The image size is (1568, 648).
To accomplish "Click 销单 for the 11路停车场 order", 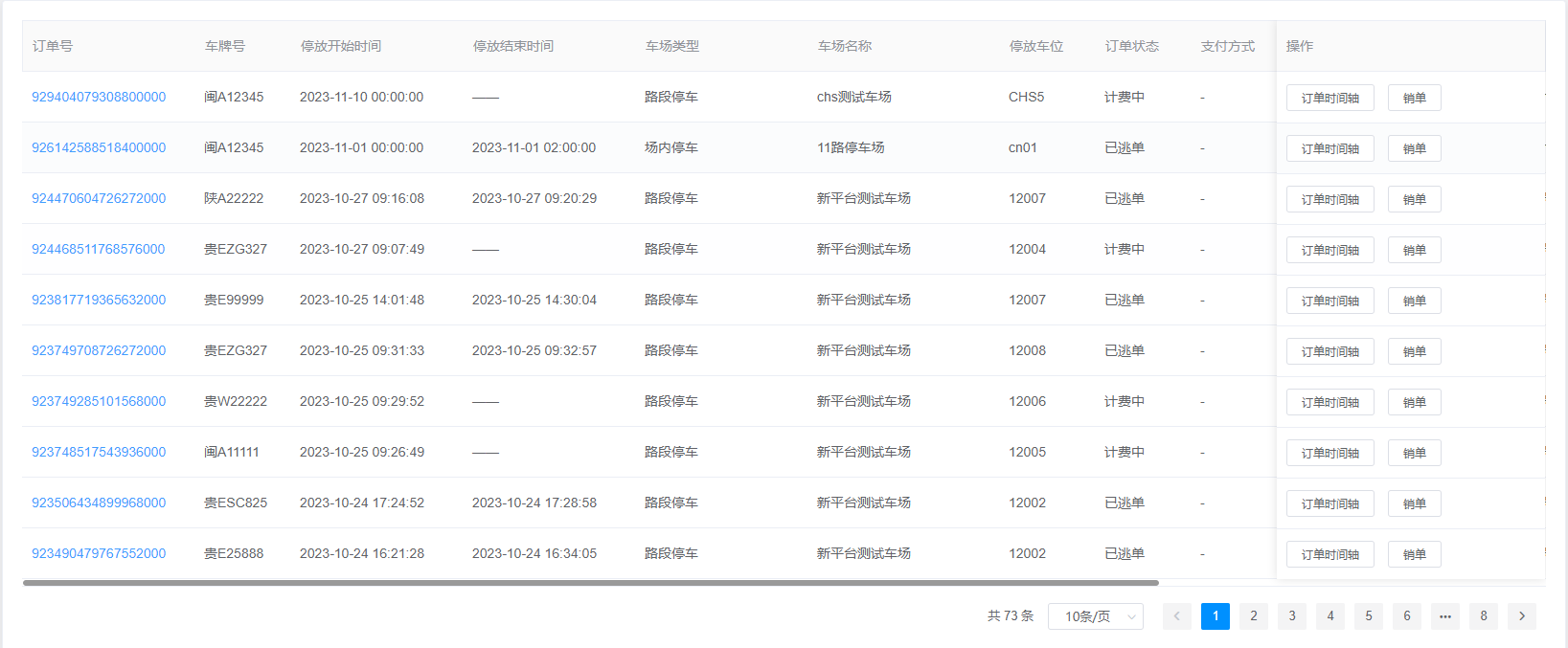I will pyautogui.click(x=1414, y=148).
